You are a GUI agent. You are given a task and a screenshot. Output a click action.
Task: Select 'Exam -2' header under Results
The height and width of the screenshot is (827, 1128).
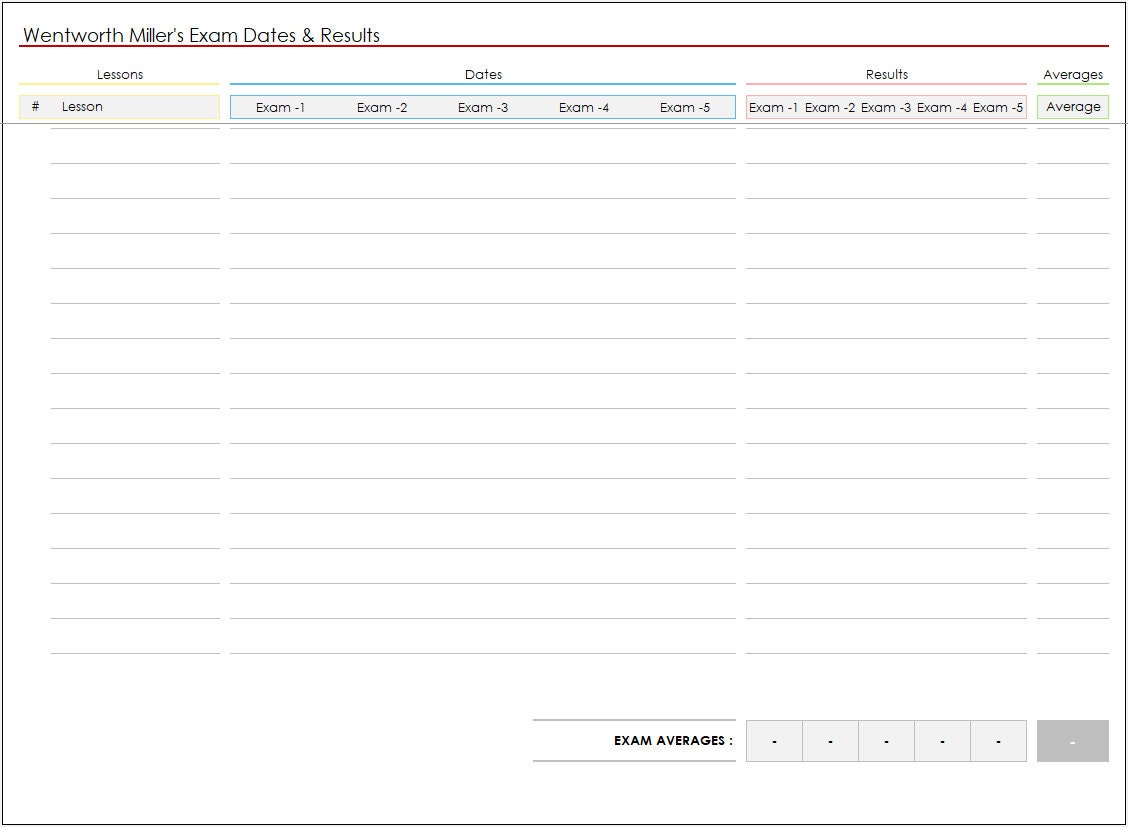[830, 107]
